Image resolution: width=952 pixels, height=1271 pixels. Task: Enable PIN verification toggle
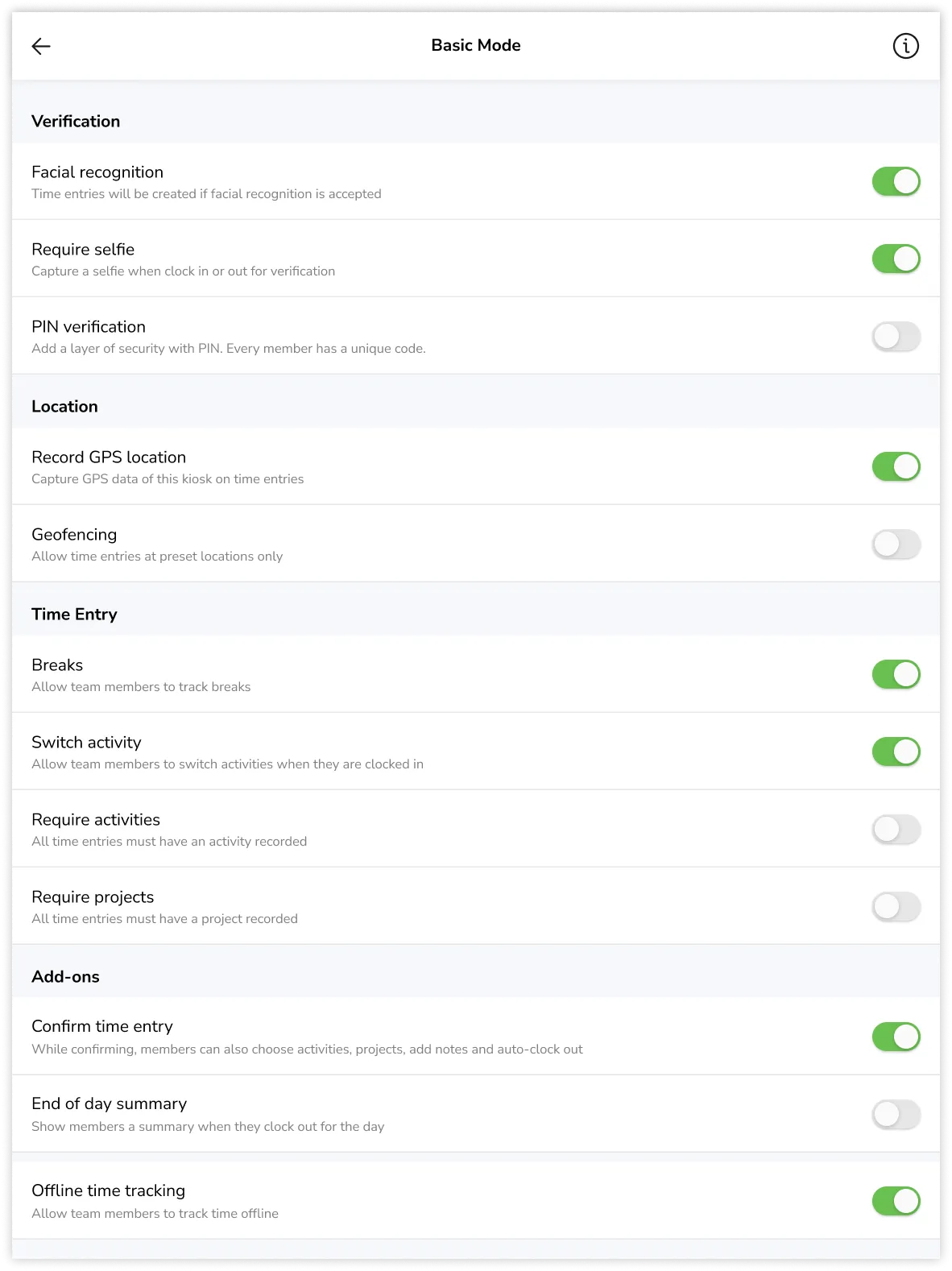point(896,337)
